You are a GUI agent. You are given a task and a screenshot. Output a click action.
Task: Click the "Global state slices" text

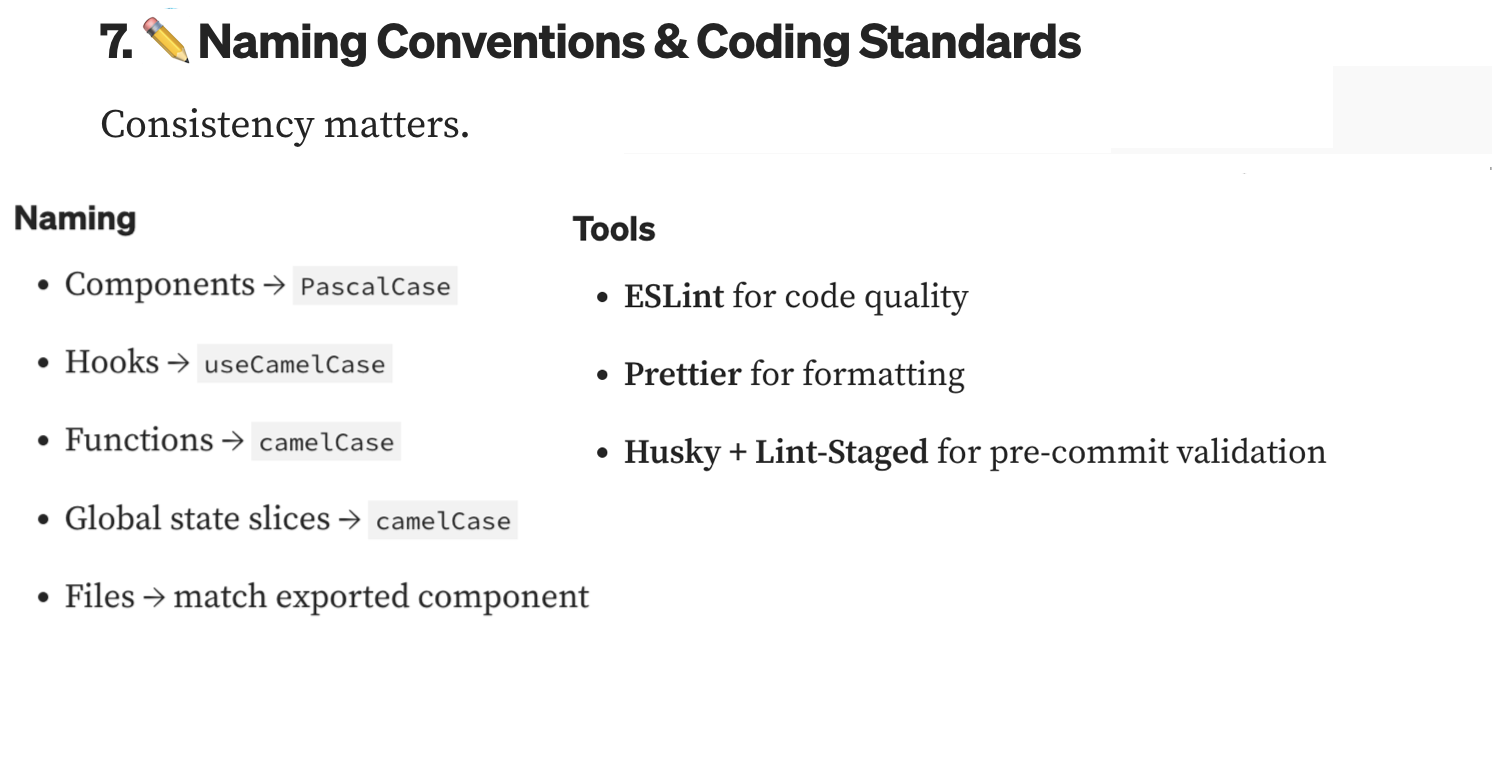pyautogui.click(x=197, y=518)
